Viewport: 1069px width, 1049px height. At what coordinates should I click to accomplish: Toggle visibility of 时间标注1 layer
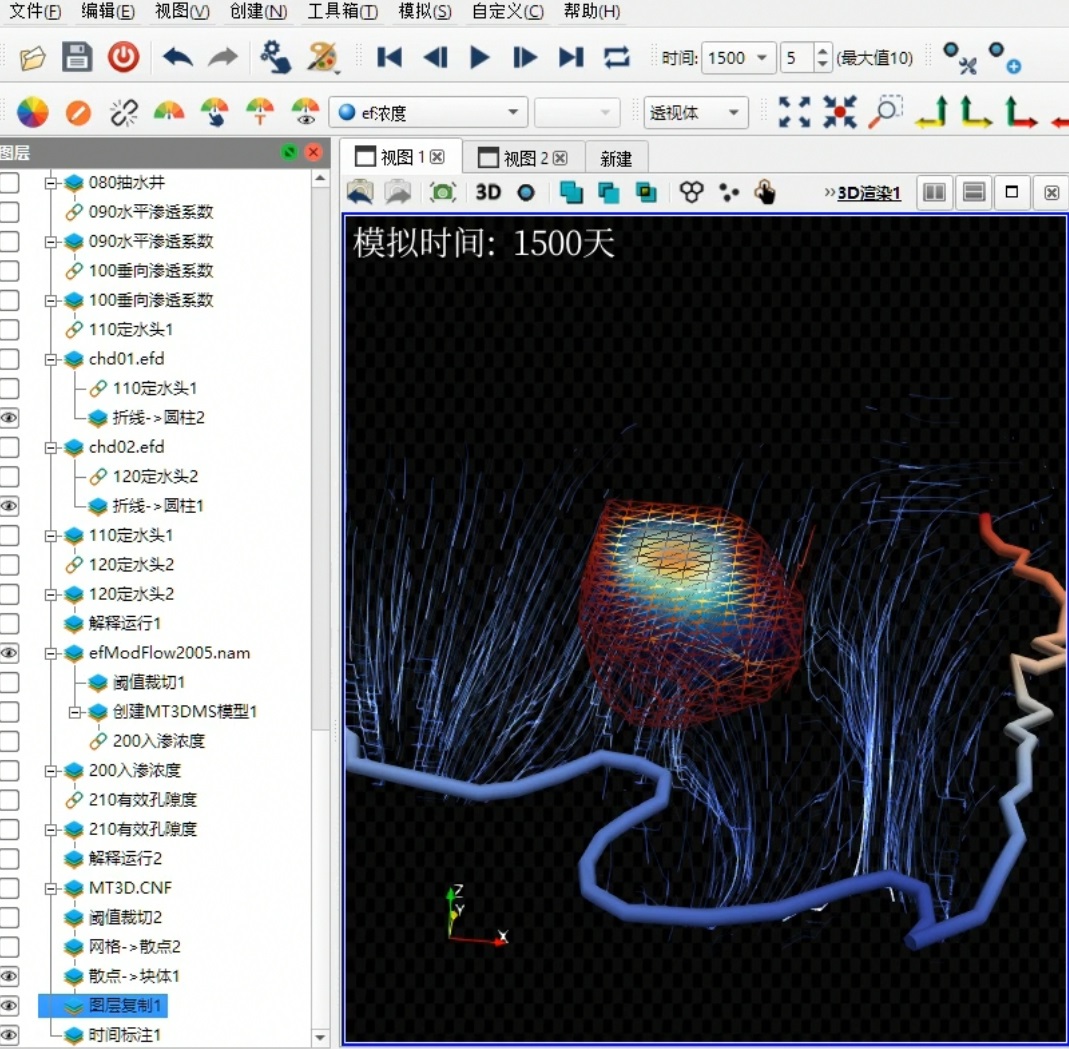pos(9,1035)
